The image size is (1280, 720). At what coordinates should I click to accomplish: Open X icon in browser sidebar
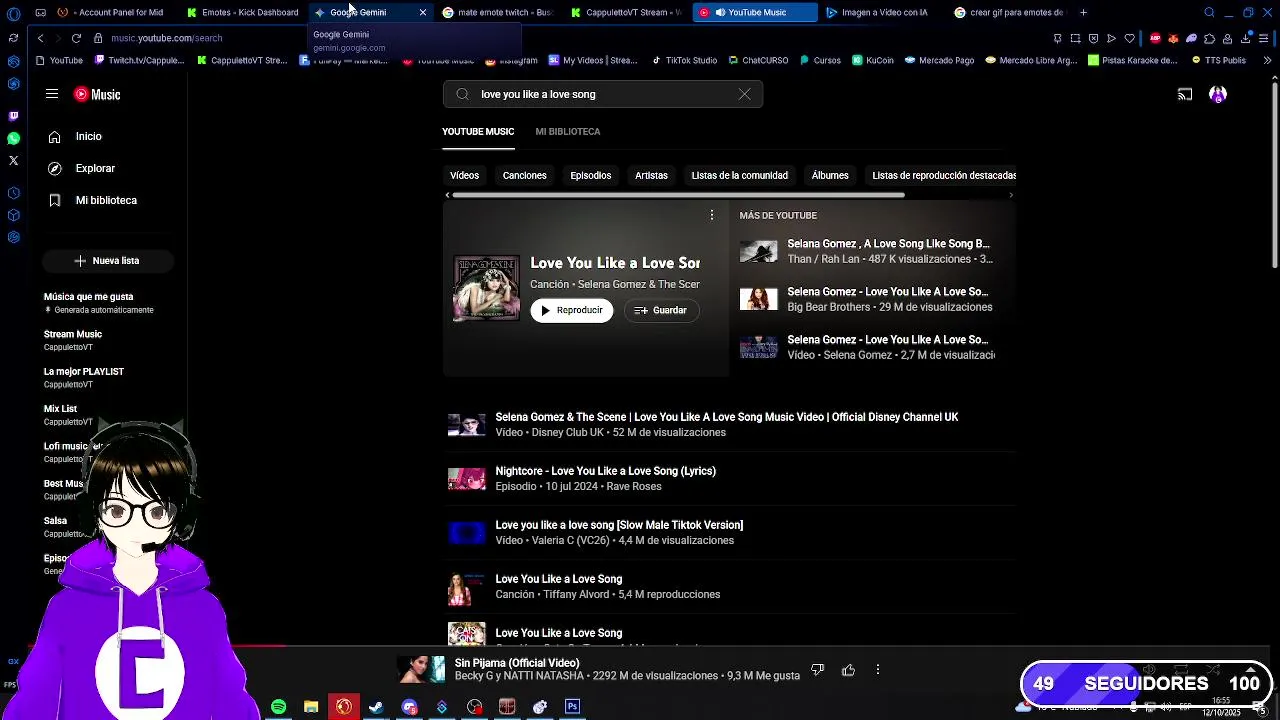pos(13,160)
